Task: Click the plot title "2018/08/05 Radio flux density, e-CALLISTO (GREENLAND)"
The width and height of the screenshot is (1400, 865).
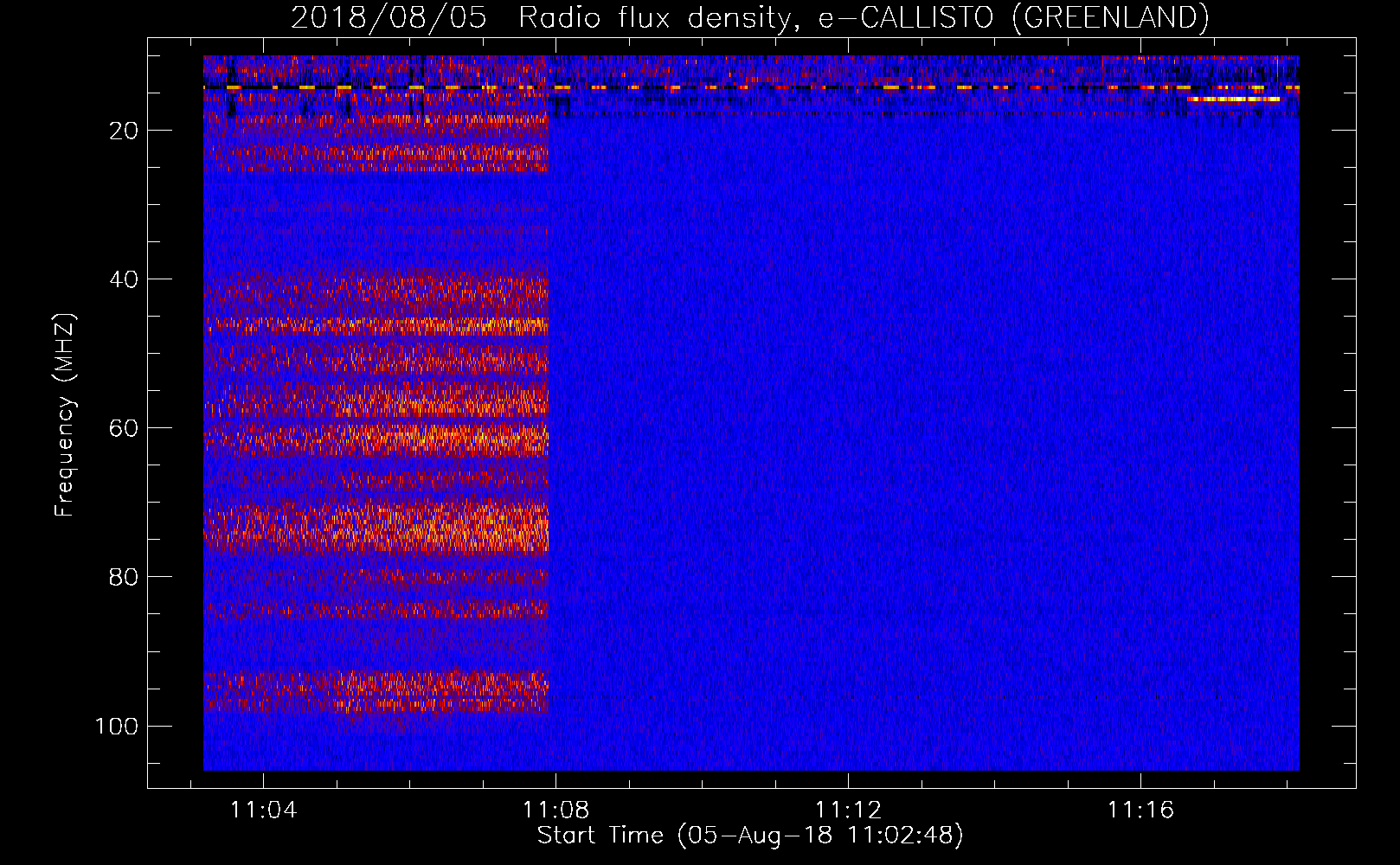Action: coord(749,17)
